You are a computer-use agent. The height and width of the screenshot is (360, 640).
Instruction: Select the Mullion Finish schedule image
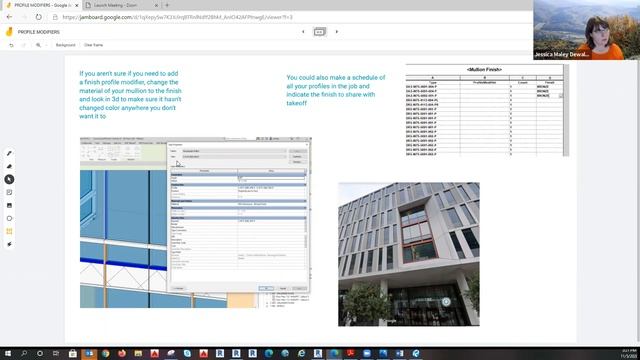point(487,110)
